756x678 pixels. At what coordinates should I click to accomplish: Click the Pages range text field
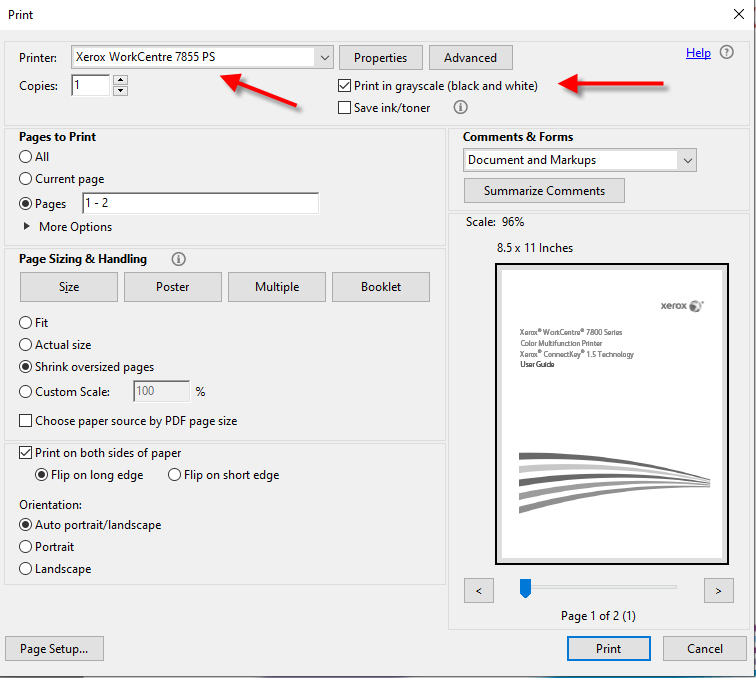[201, 203]
